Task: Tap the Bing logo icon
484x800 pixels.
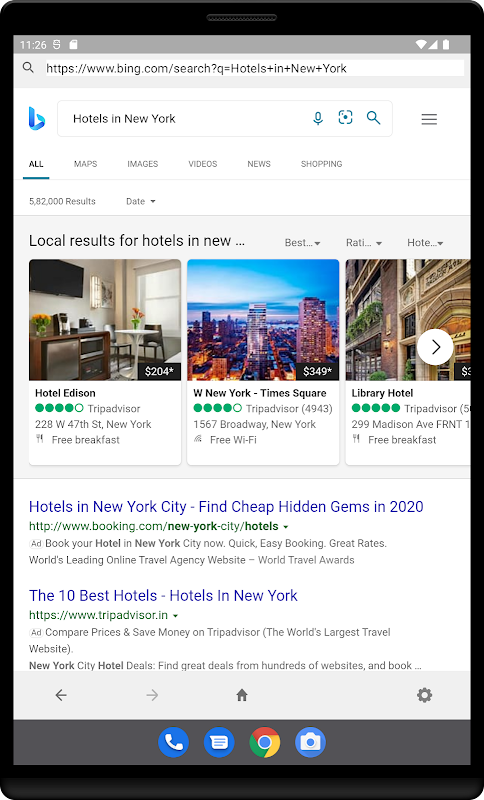Action: [37, 118]
